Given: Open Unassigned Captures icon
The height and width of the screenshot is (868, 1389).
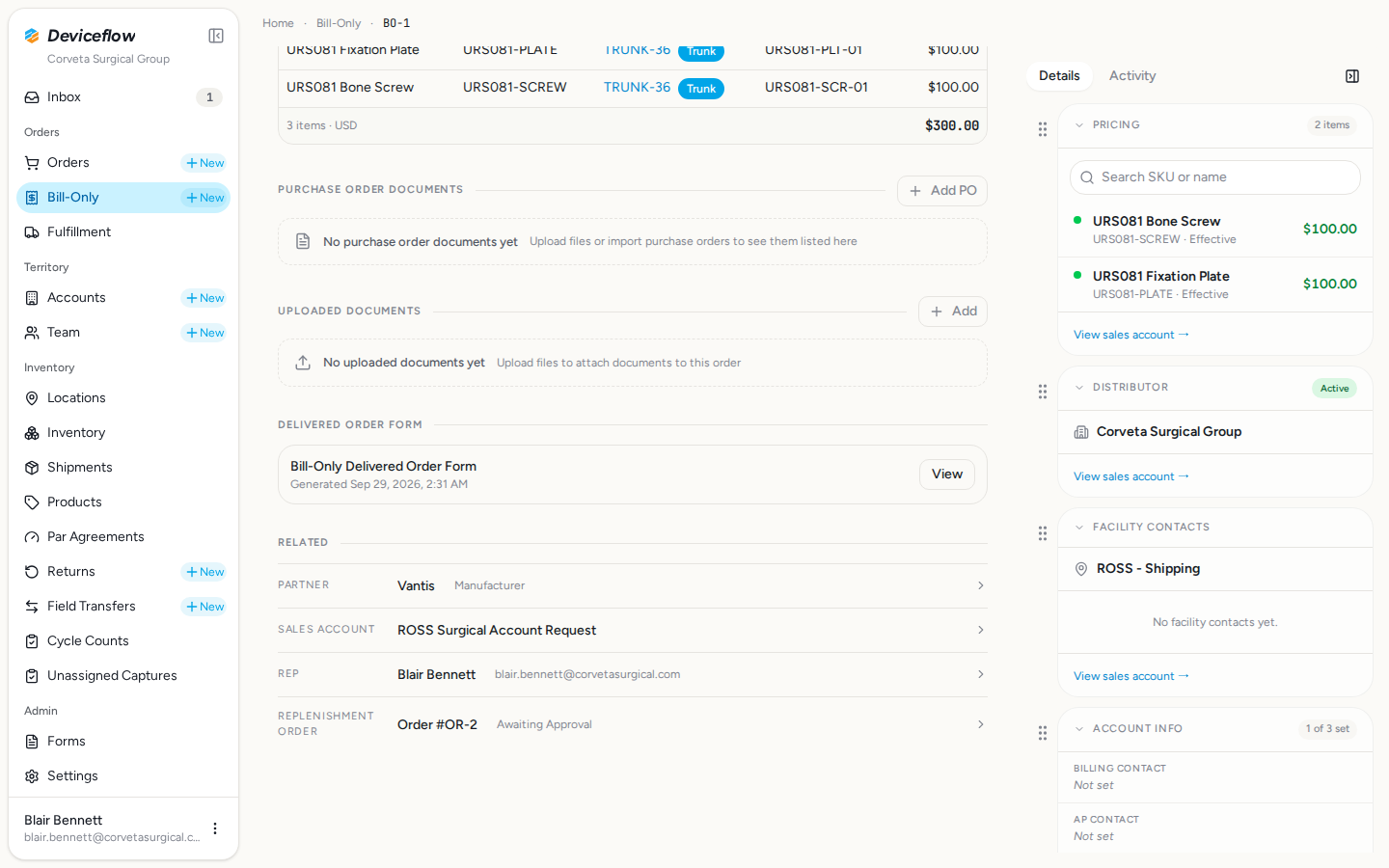Looking at the screenshot, I should point(32,676).
